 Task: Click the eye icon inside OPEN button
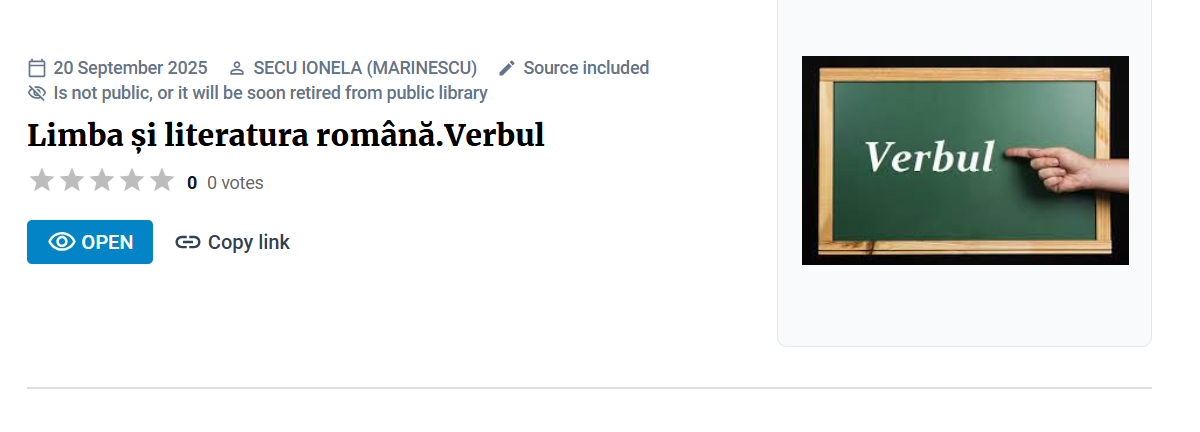pyautogui.click(x=62, y=242)
